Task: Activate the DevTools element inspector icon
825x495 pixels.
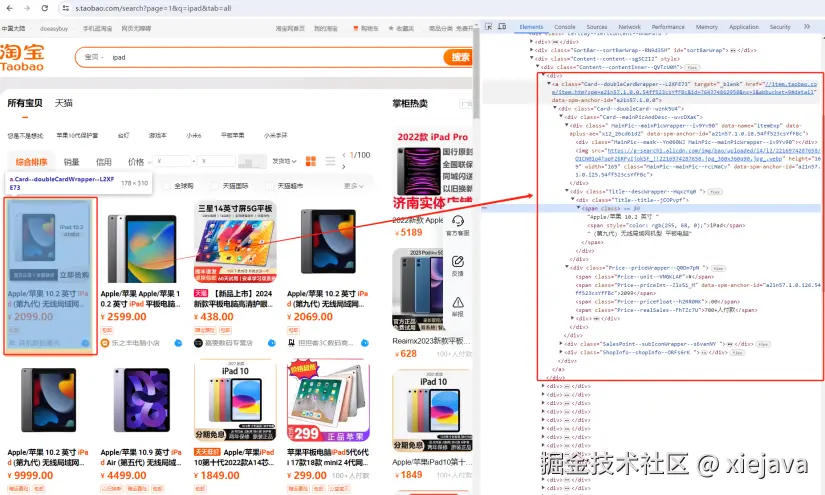Action: (488, 26)
